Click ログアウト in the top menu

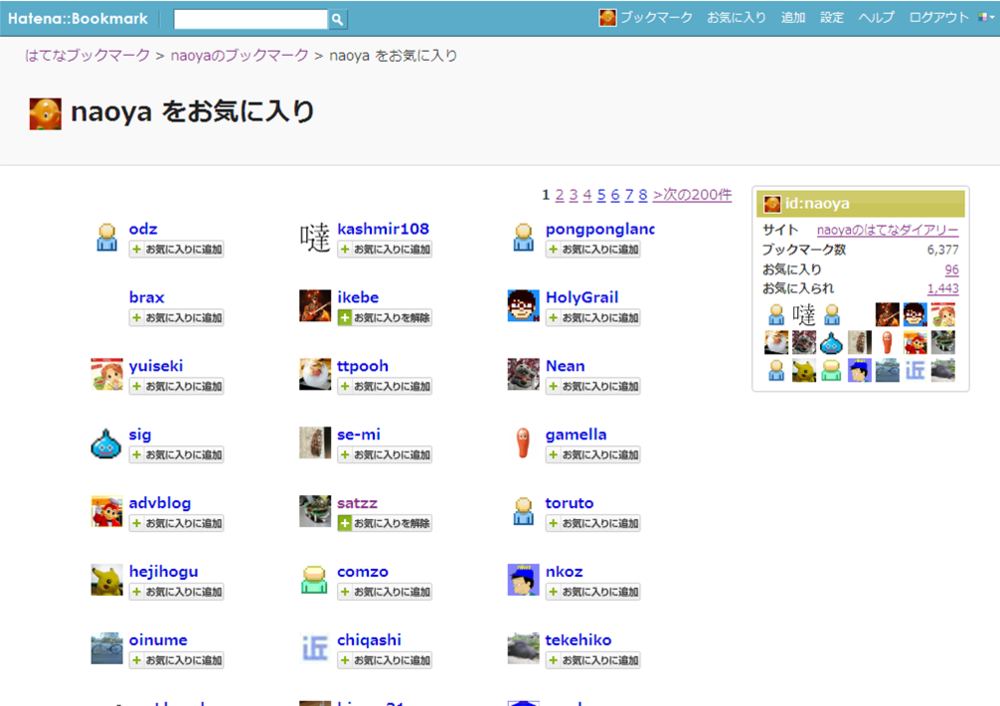click(939, 18)
